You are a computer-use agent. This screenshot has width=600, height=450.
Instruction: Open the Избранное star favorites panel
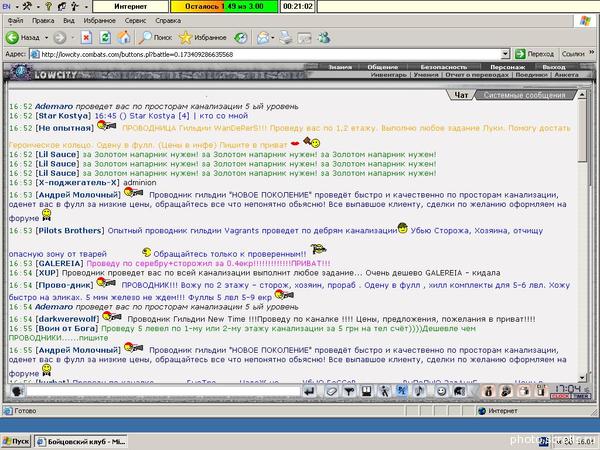pyautogui.click(x=203, y=38)
